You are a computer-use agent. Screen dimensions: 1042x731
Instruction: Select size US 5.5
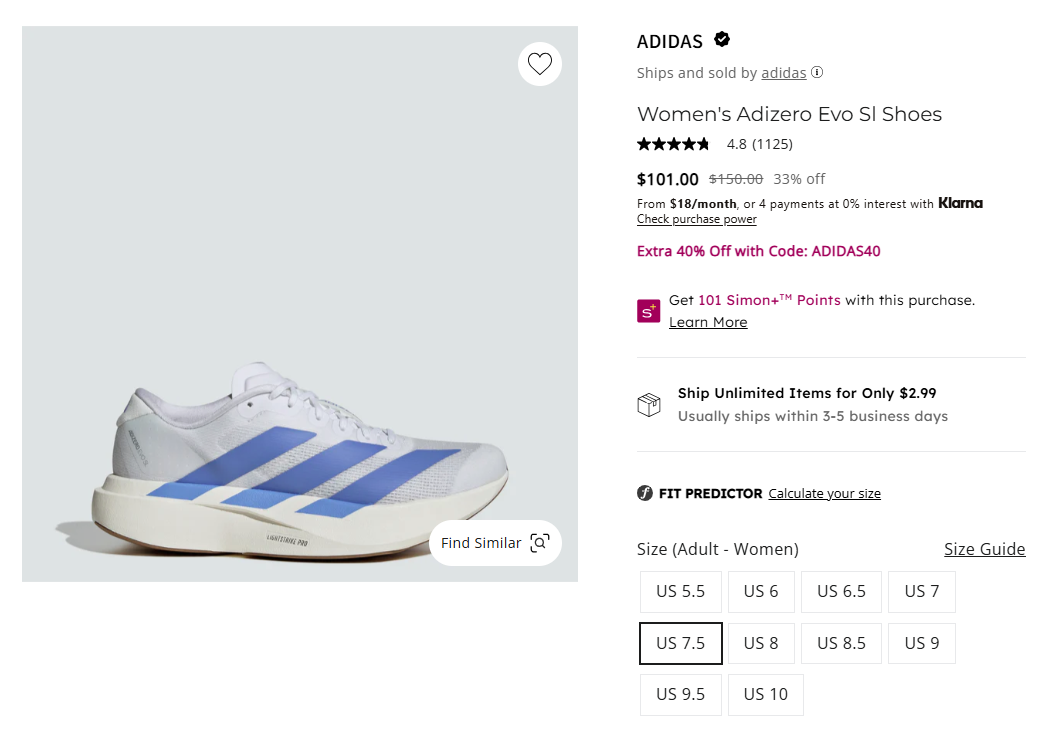pyautogui.click(x=680, y=591)
